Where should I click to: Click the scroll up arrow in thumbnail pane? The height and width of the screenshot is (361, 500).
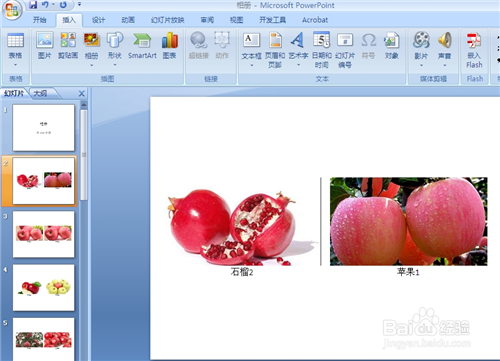tap(84, 105)
